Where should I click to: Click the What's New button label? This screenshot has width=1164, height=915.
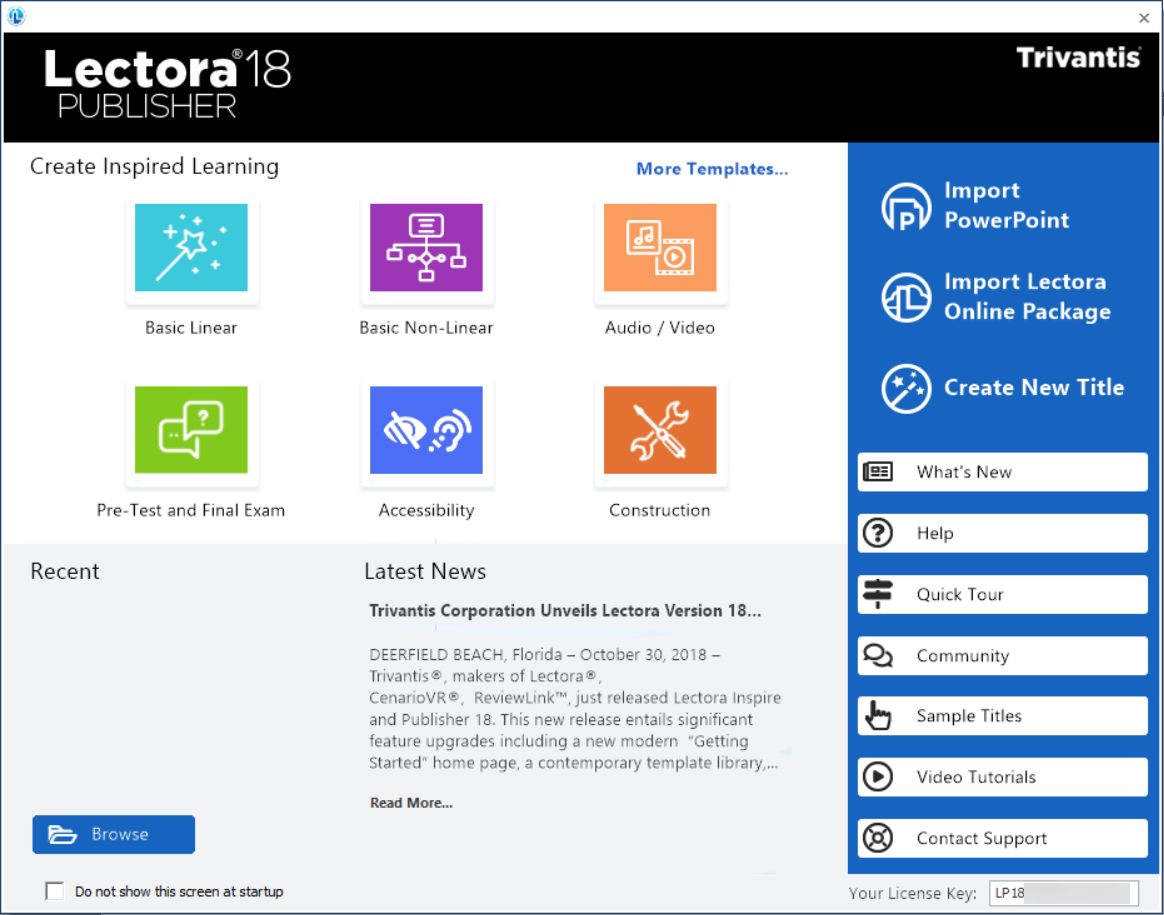[964, 472]
